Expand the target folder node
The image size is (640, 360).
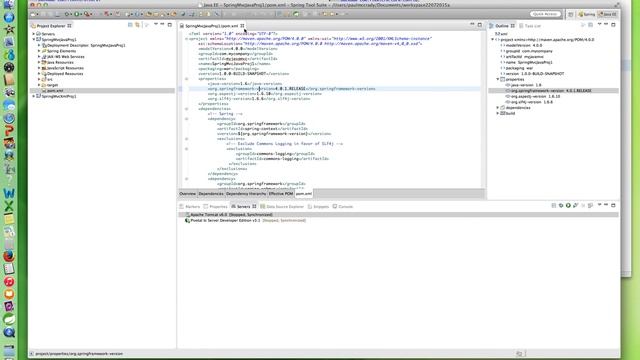point(39,85)
